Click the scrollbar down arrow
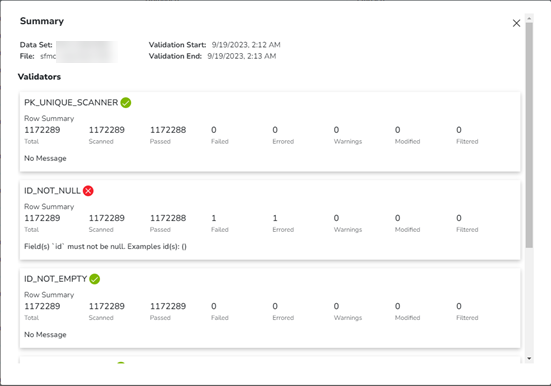Screen dimensions: 551x386 (x=529, y=359)
